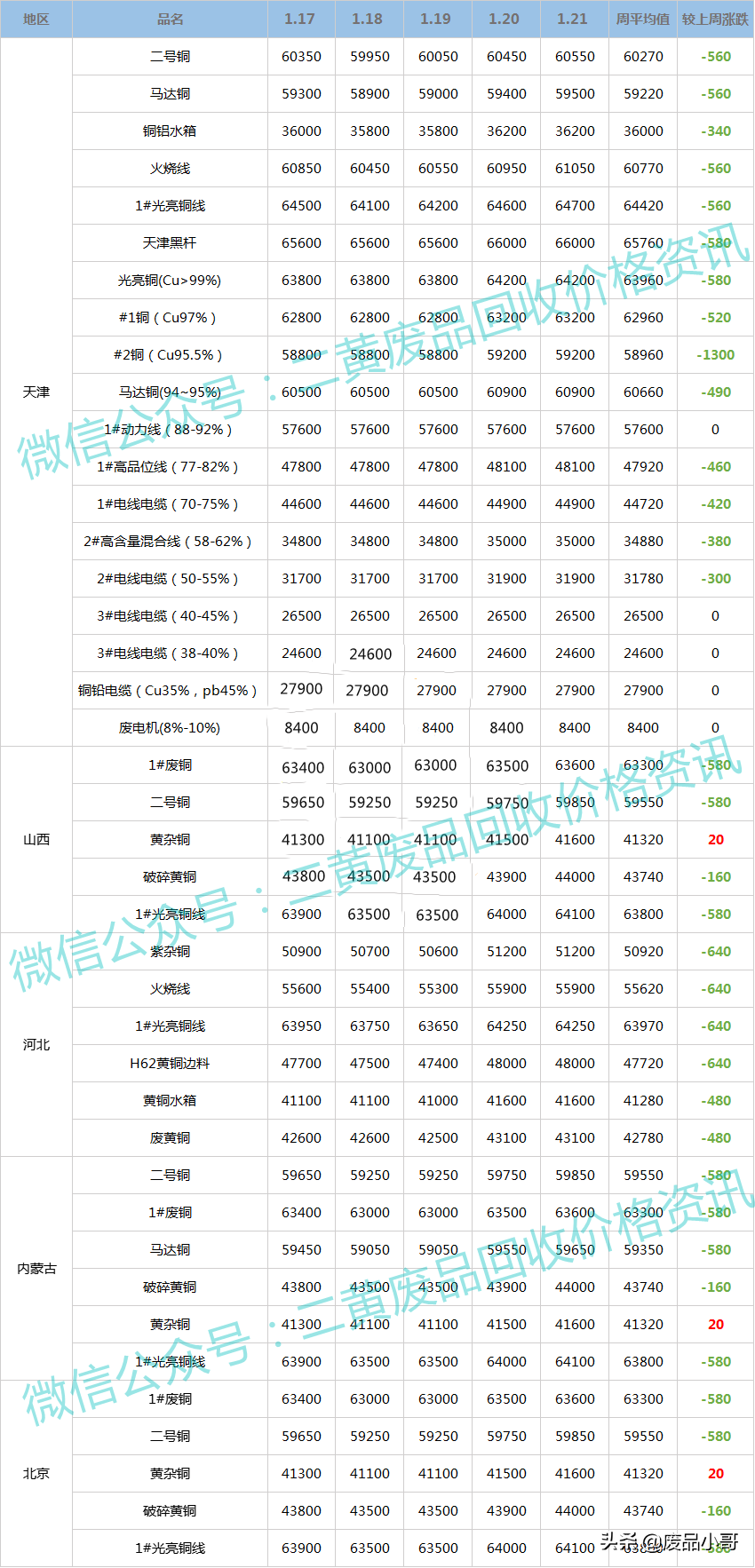Click the 2#高含量混合线 (58-62%) product name
755x1568 pixels.
(170, 541)
